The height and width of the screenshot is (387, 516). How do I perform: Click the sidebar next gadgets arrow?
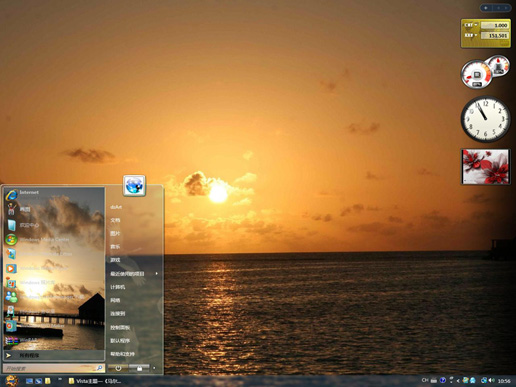pyautogui.click(x=506, y=8)
